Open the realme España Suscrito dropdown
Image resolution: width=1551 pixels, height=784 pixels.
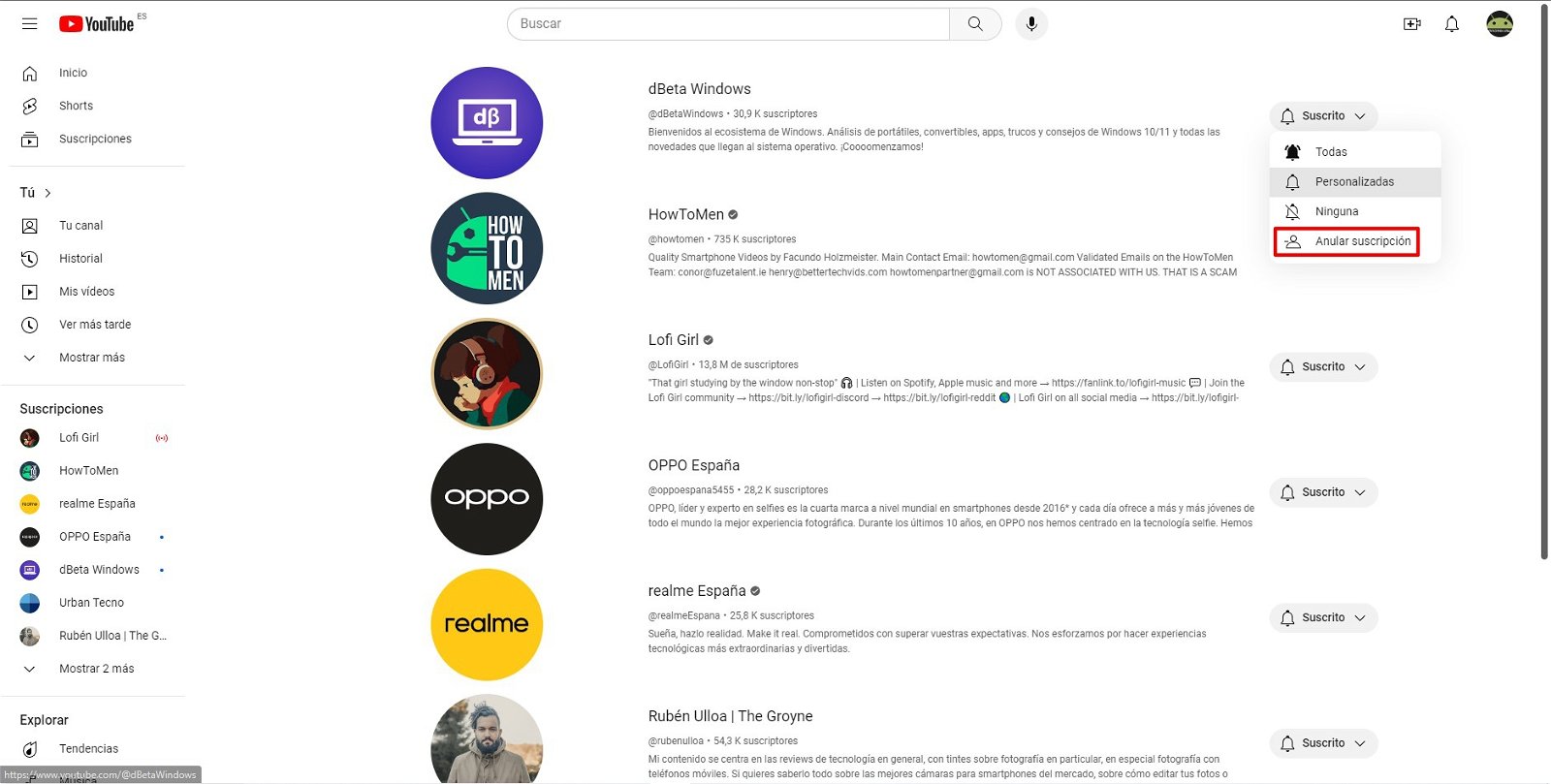1323,617
